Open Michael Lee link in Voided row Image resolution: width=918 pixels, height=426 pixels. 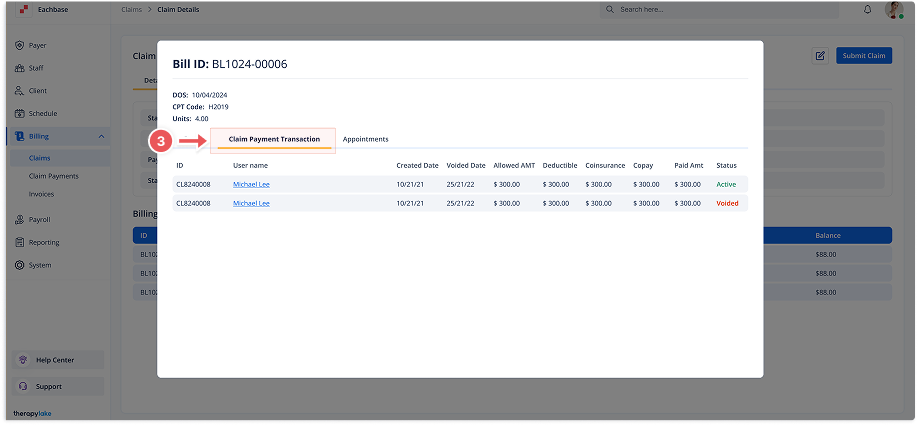[x=251, y=203]
